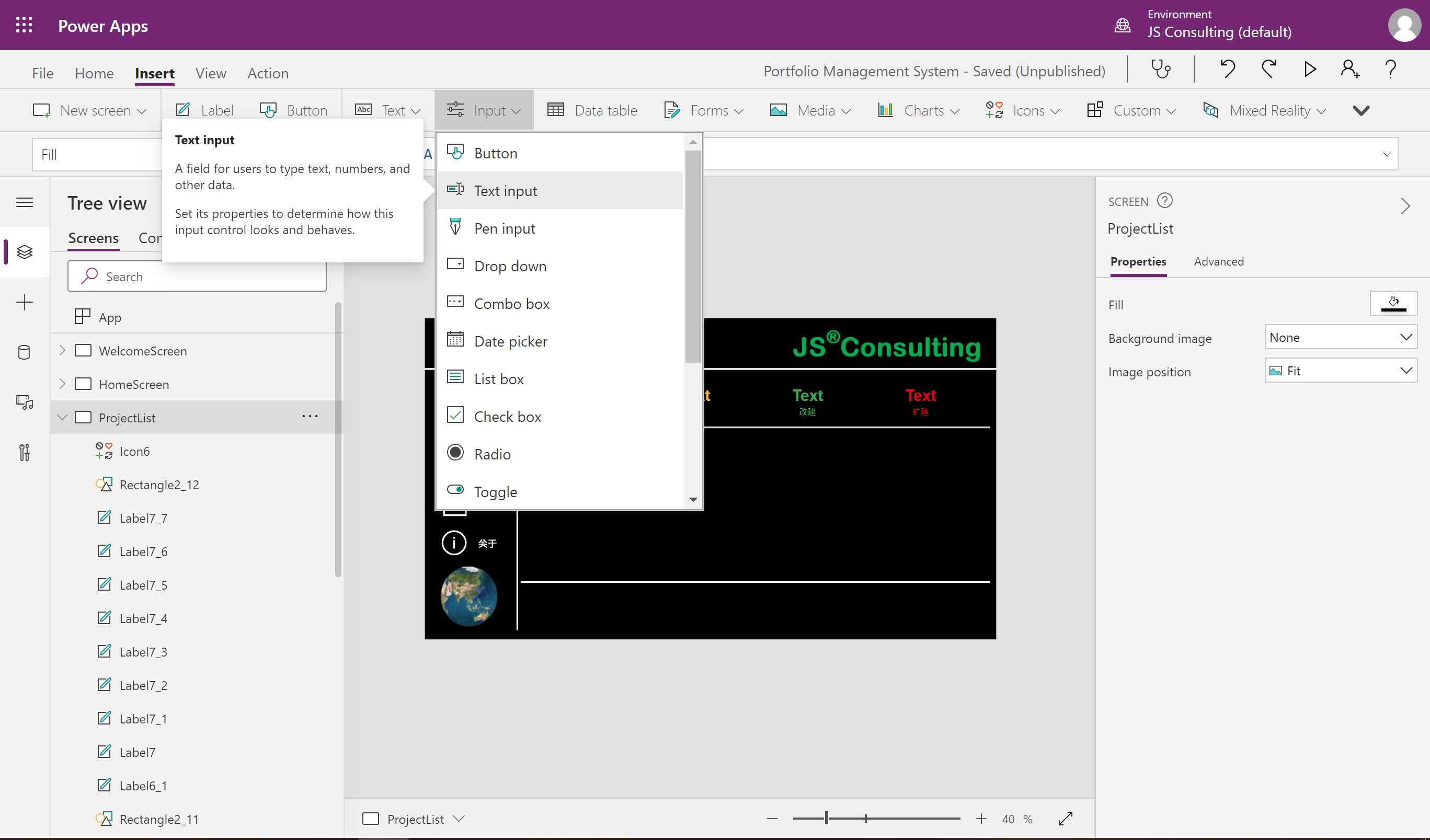1430x840 pixels.
Task: Open the Share user icon
Action: [1349, 70]
